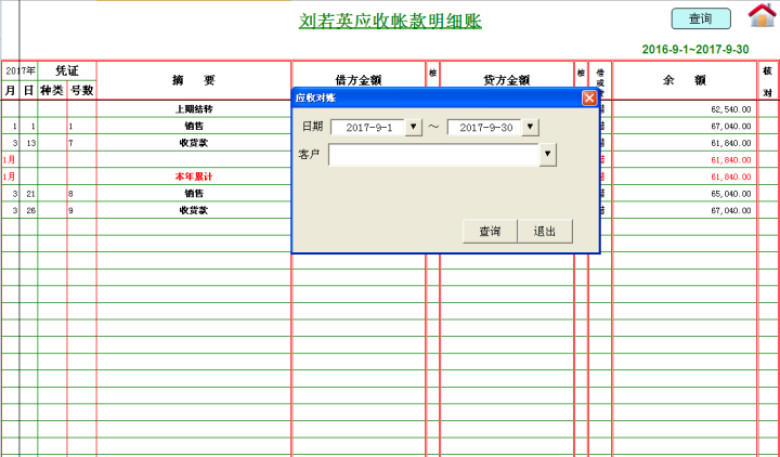The width and height of the screenshot is (780, 457).
Task: Click the 查询 button at top right
Action: point(701,19)
